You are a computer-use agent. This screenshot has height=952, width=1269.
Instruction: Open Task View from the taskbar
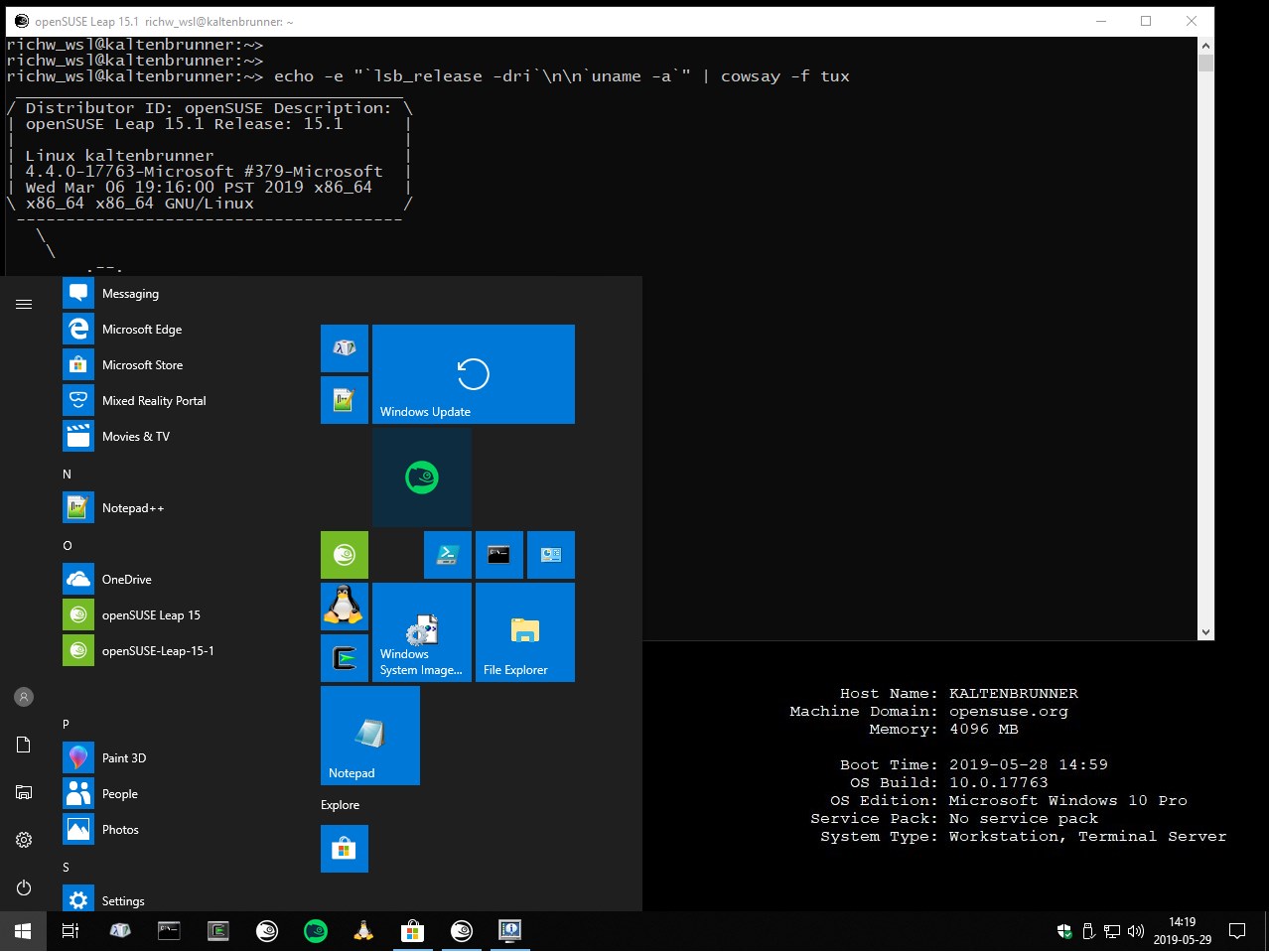point(70,931)
